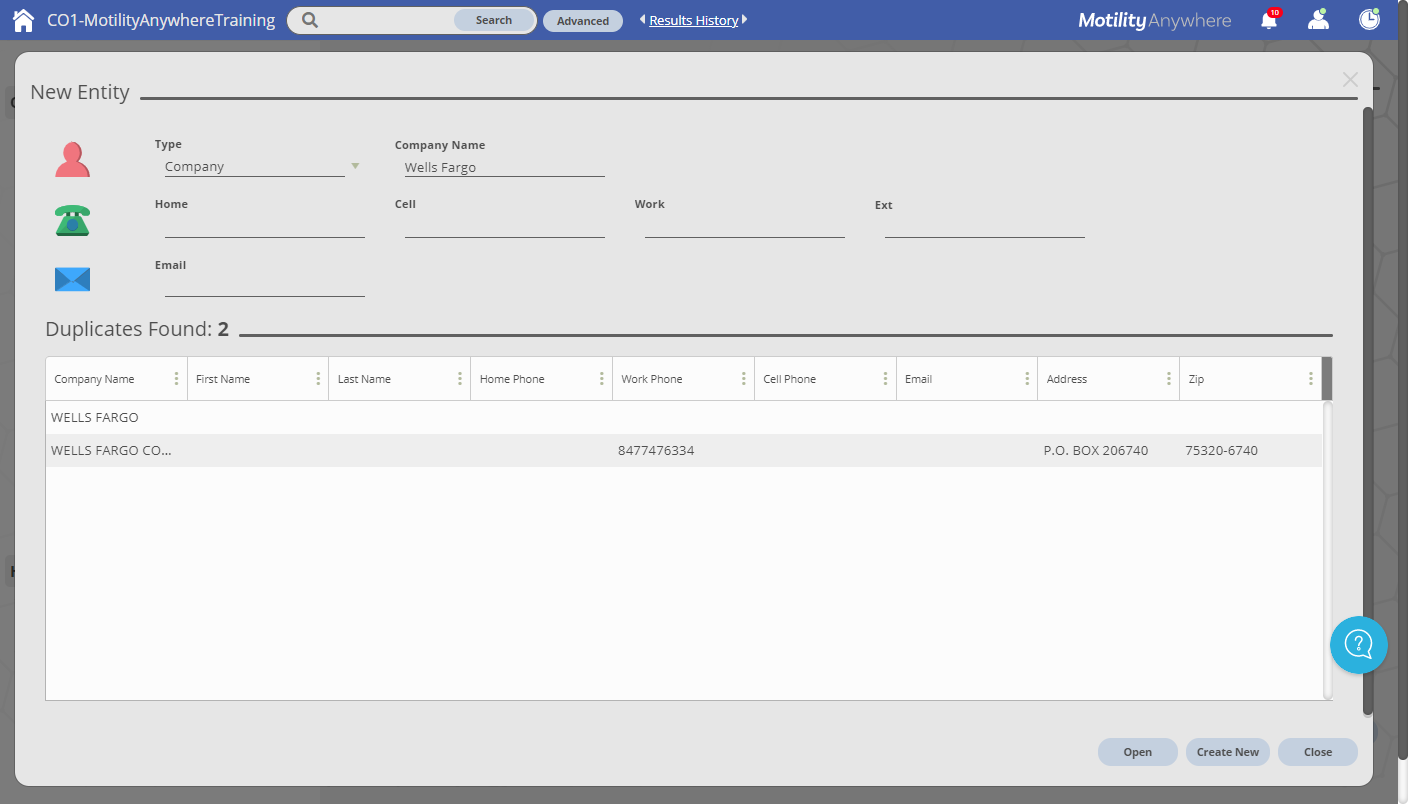Image resolution: width=1408 pixels, height=804 pixels.
Task: Click address P.O. BOX 206740
Action: (x=1096, y=451)
